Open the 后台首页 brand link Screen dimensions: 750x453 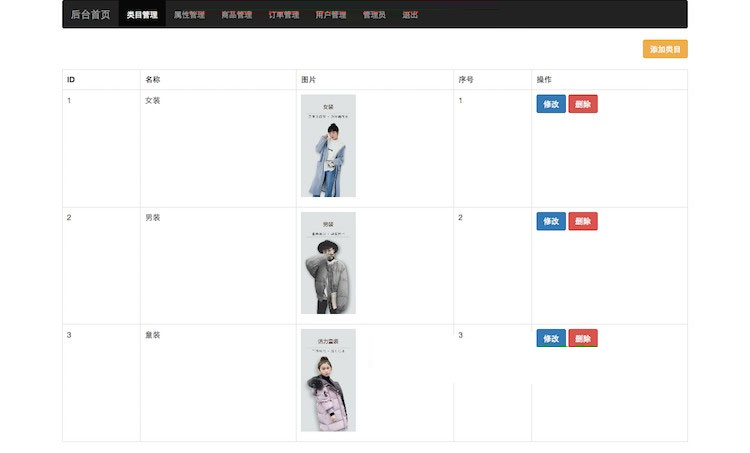[90, 14]
